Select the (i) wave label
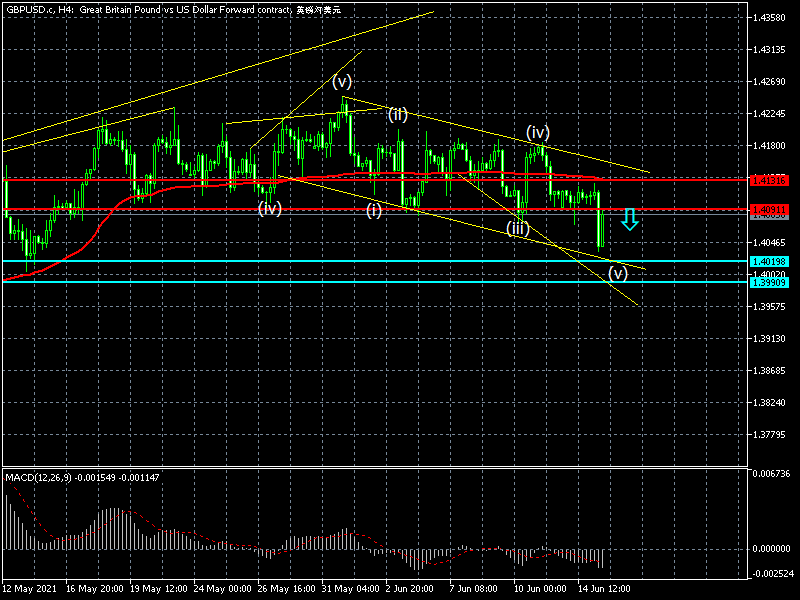 point(373,210)
